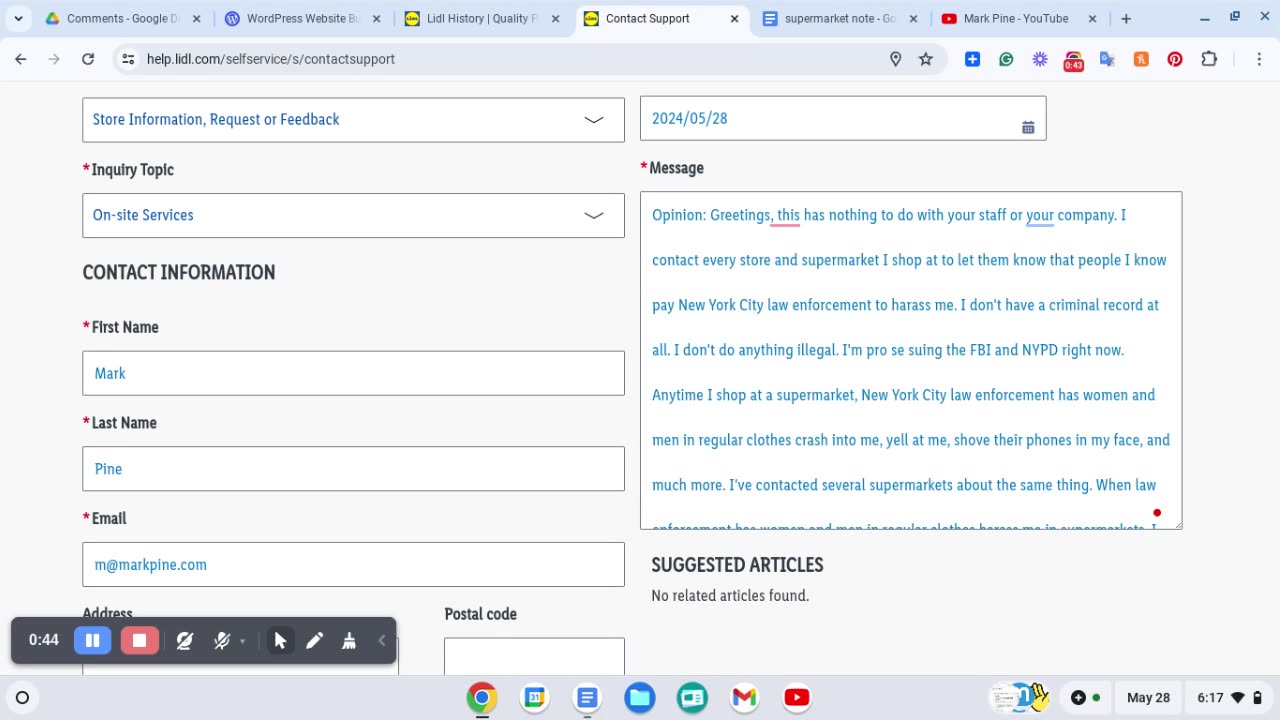Open the Grammarly extension

[x=1006, y=59]
